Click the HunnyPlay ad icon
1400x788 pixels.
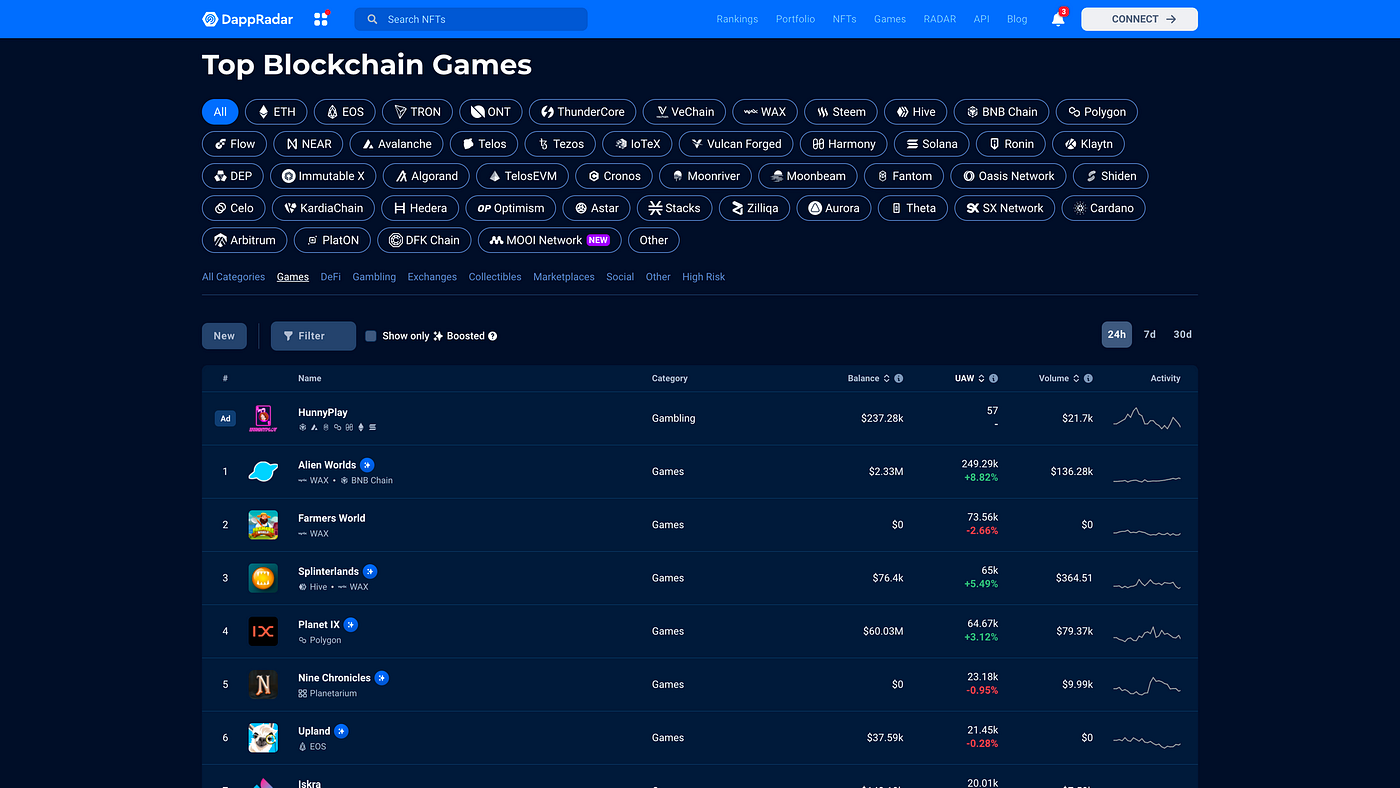point(263,418)
